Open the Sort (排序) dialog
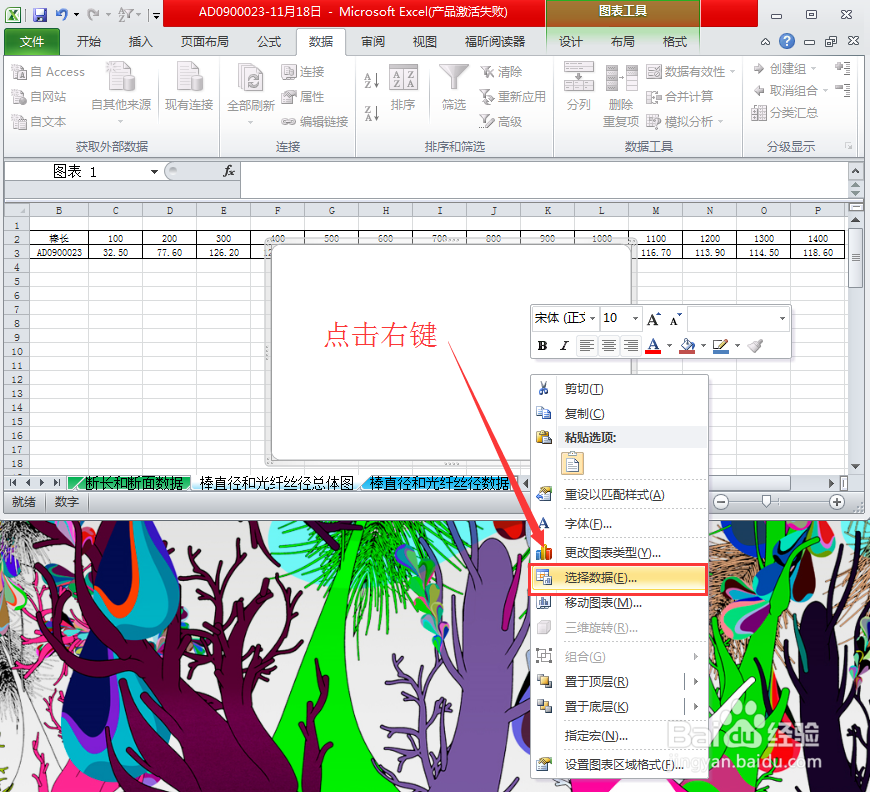Image resolution: width=870 pixels, height=792 pixels. pyautogui.click(x=403, y=88)
